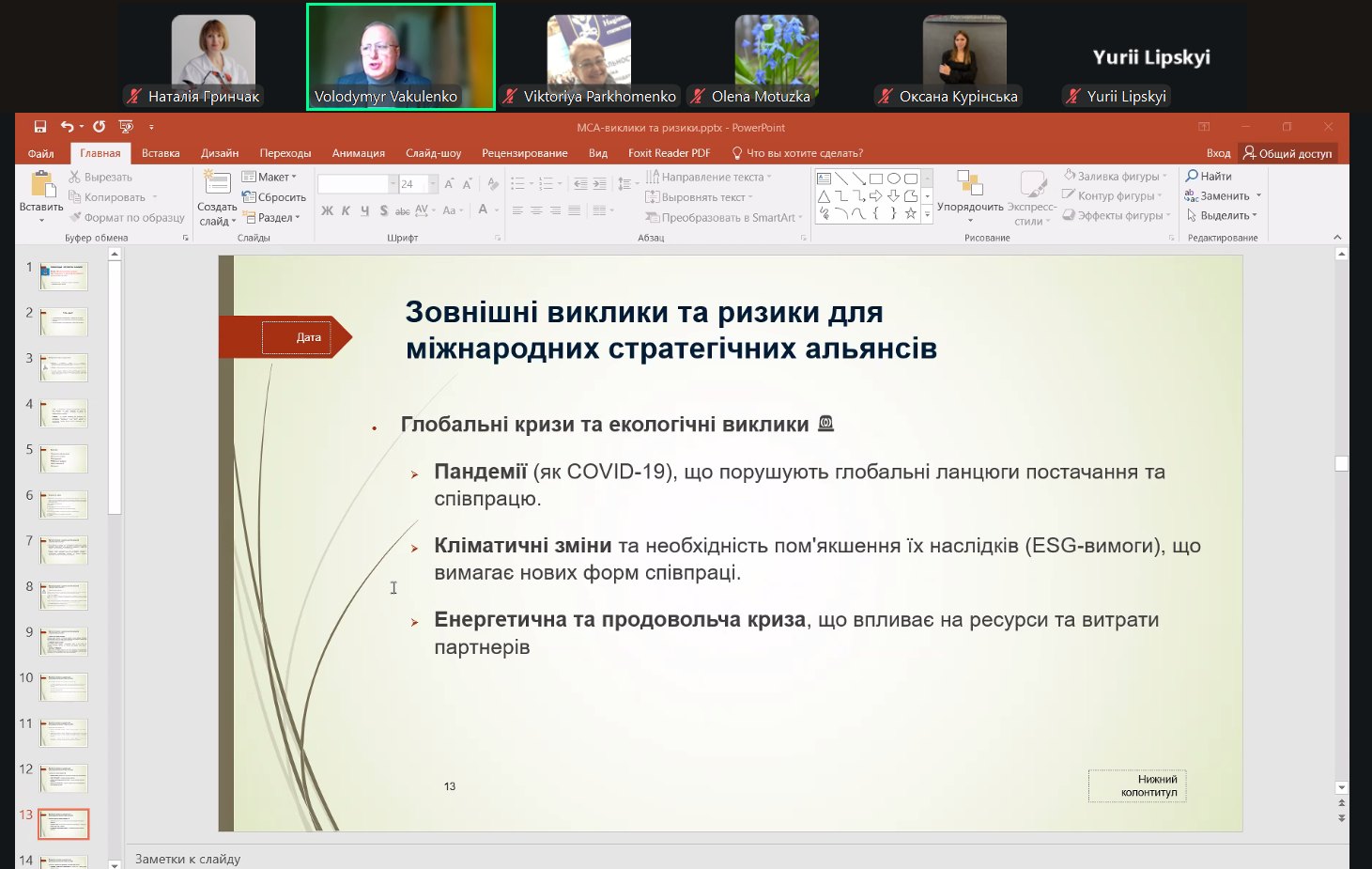
Task: Reset slide with Сбросить icon
Action: (x=249, y=197)
